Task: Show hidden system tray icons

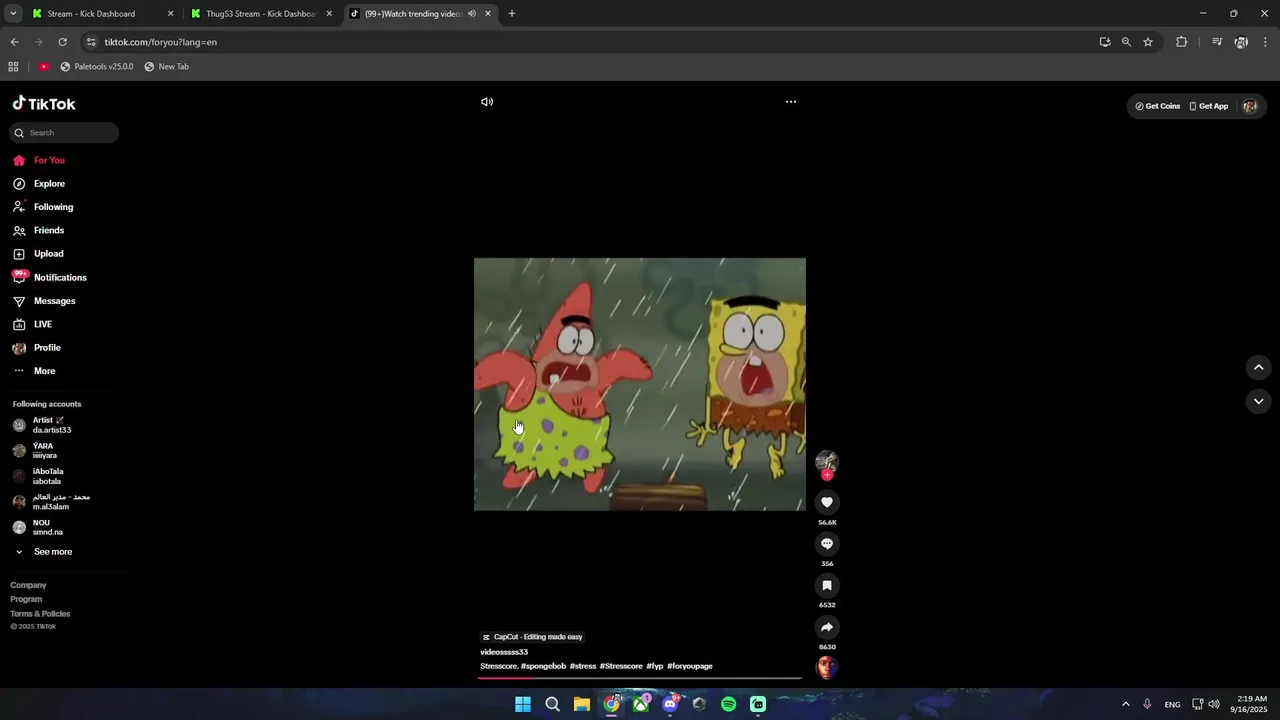Action: click(x=1125, y=704)
